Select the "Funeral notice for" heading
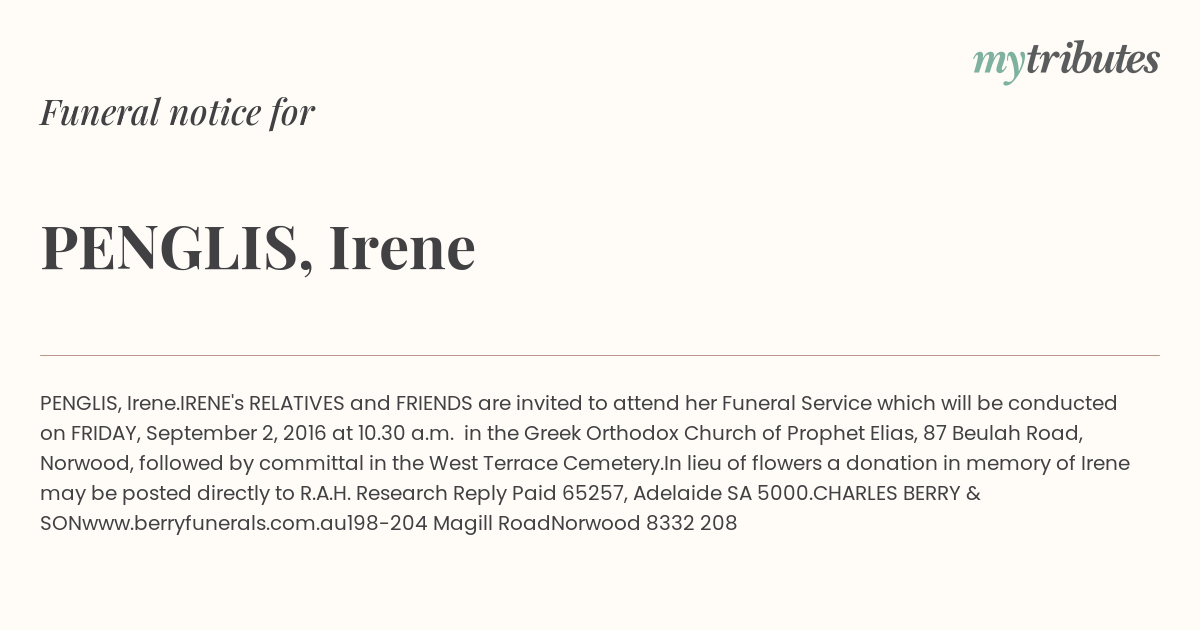This screenshot has width=1200, height=630. (x=177, y=112)
